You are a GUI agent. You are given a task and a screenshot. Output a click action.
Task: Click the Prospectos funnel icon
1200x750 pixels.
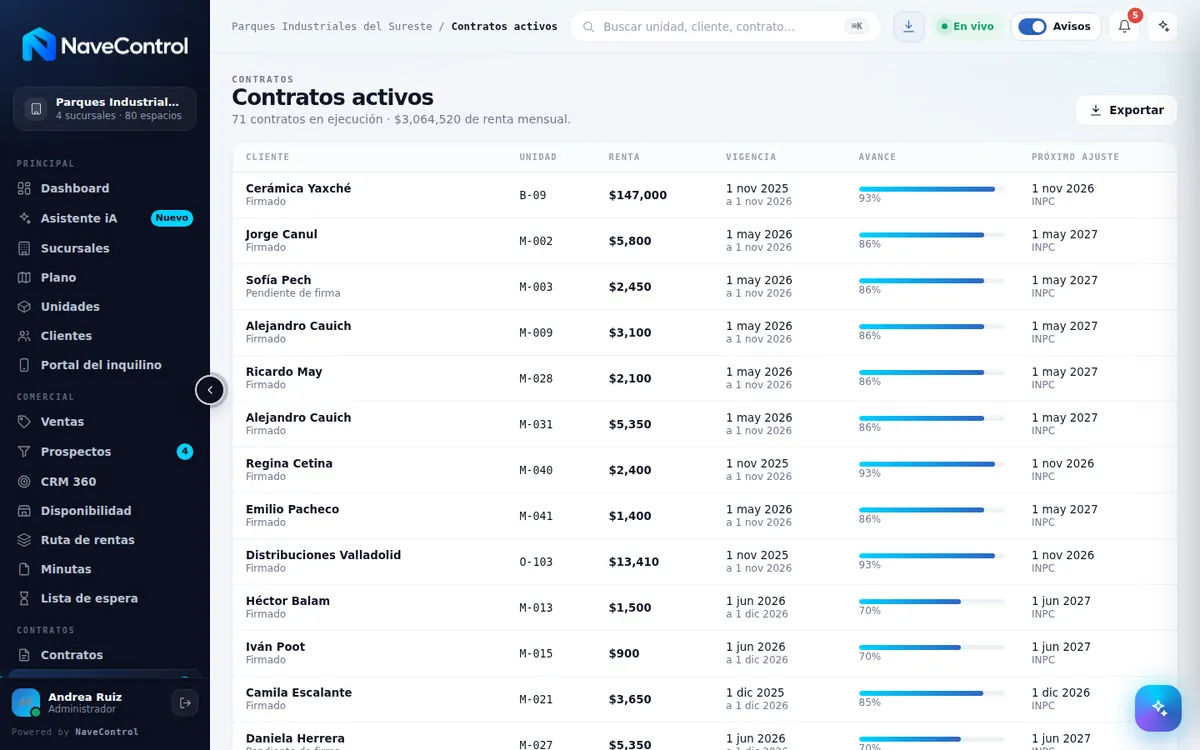[x=25, y=452]
